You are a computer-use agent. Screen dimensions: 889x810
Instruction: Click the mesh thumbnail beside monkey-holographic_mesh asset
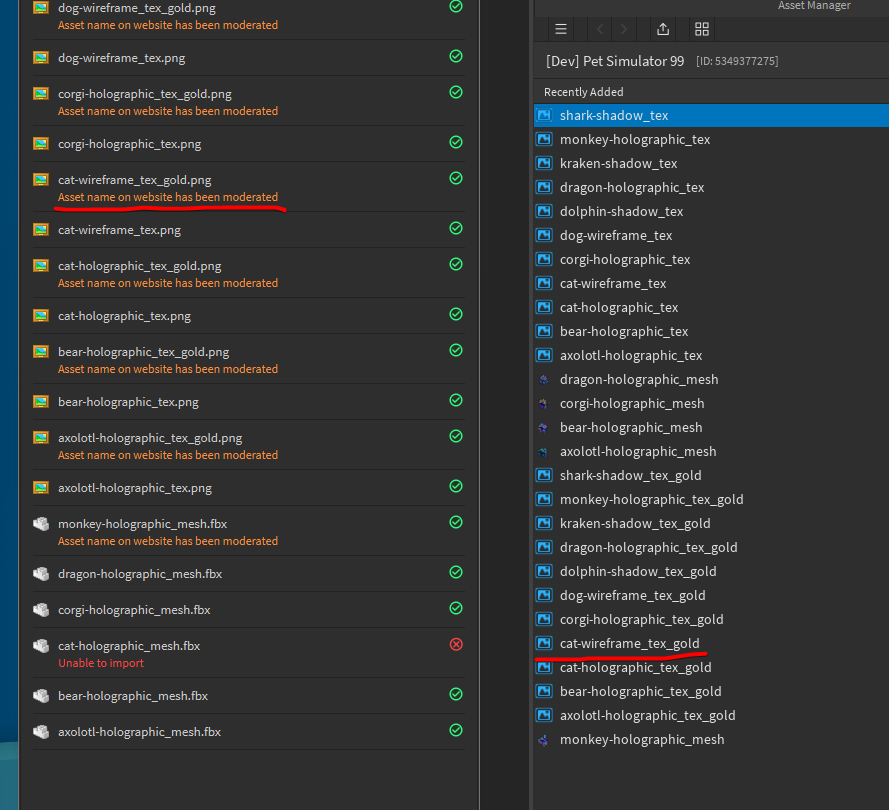[x=544, y=740]
